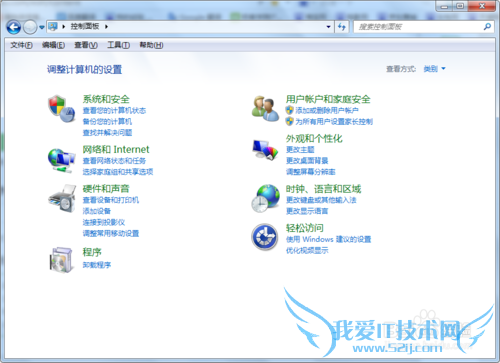Click 更改桌面背景 link

(x=307, y=161)
